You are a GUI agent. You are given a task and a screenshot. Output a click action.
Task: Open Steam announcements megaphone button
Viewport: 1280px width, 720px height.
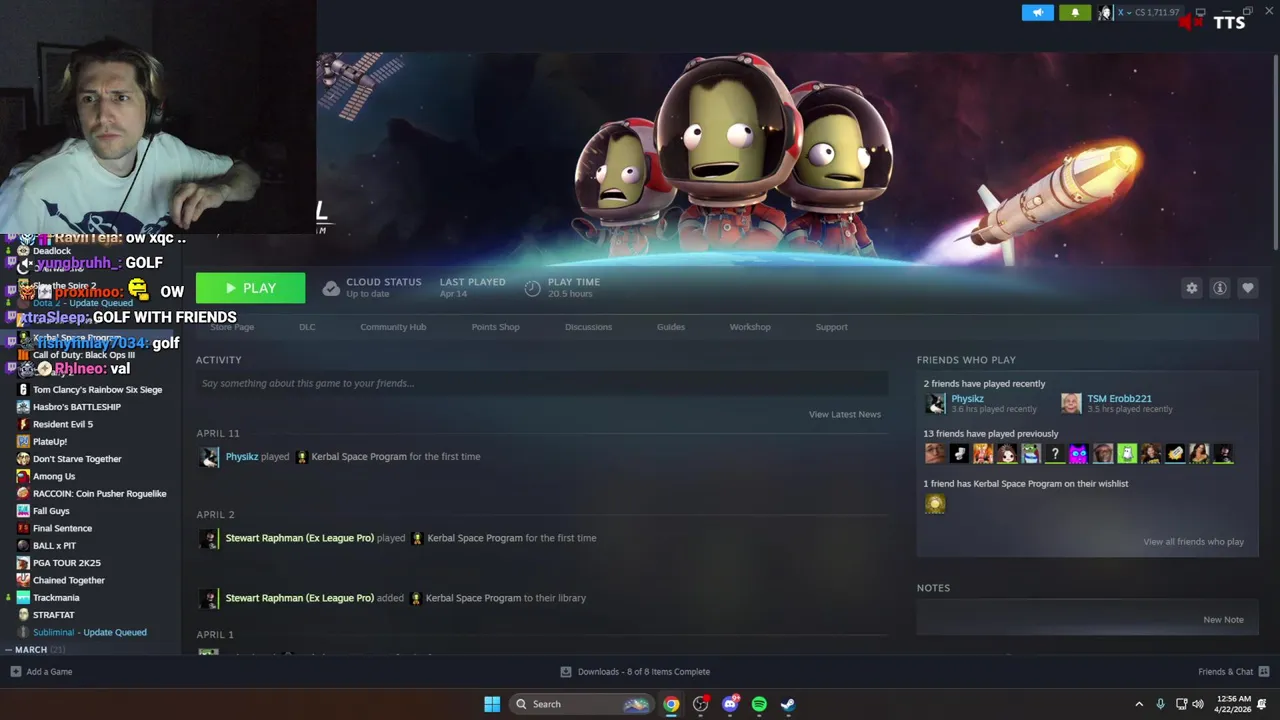[1037, 13]
